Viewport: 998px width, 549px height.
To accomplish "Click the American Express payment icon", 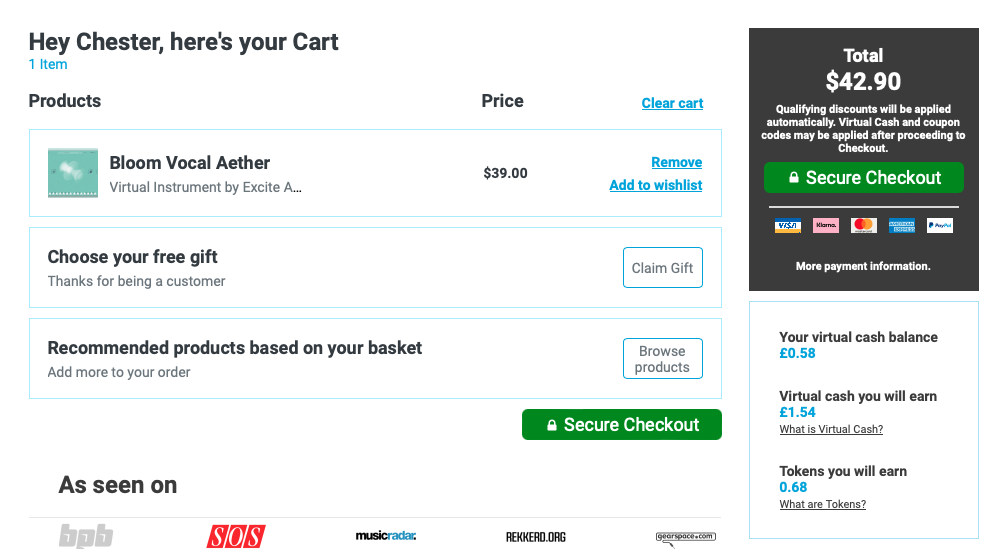I will point(902,225).
